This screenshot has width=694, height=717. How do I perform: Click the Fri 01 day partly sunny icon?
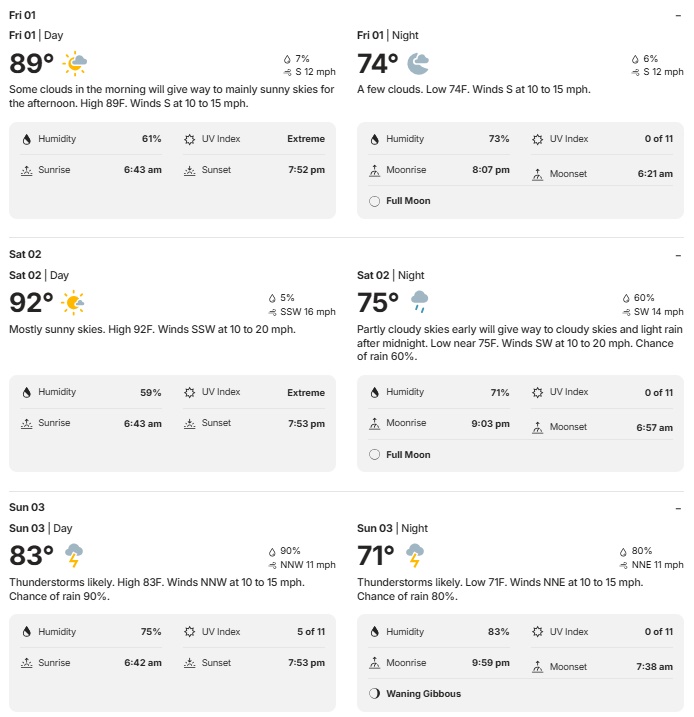click(75, 64)
